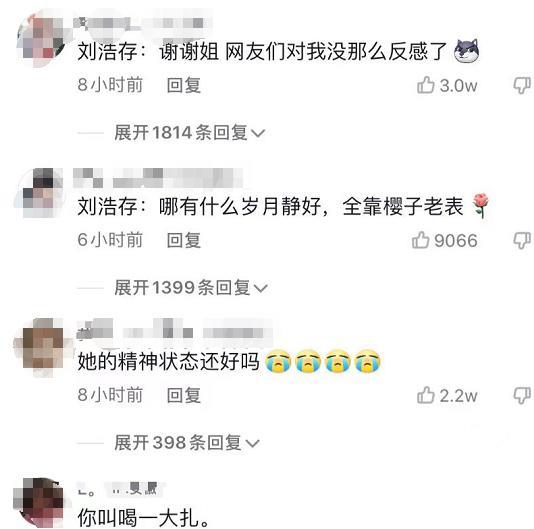Screen dimensions: 534x529
Task: Open the second commenter's avatar
Action: pos(39,193)
